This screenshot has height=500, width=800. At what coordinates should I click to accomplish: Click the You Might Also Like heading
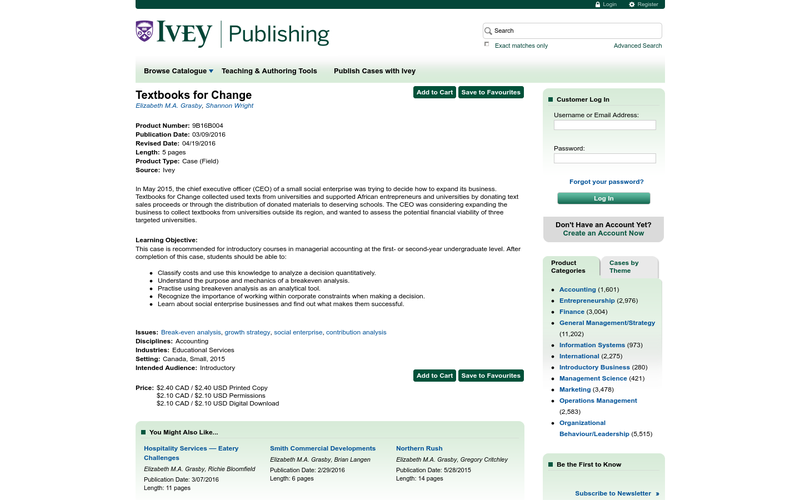(x=183, y=433)
